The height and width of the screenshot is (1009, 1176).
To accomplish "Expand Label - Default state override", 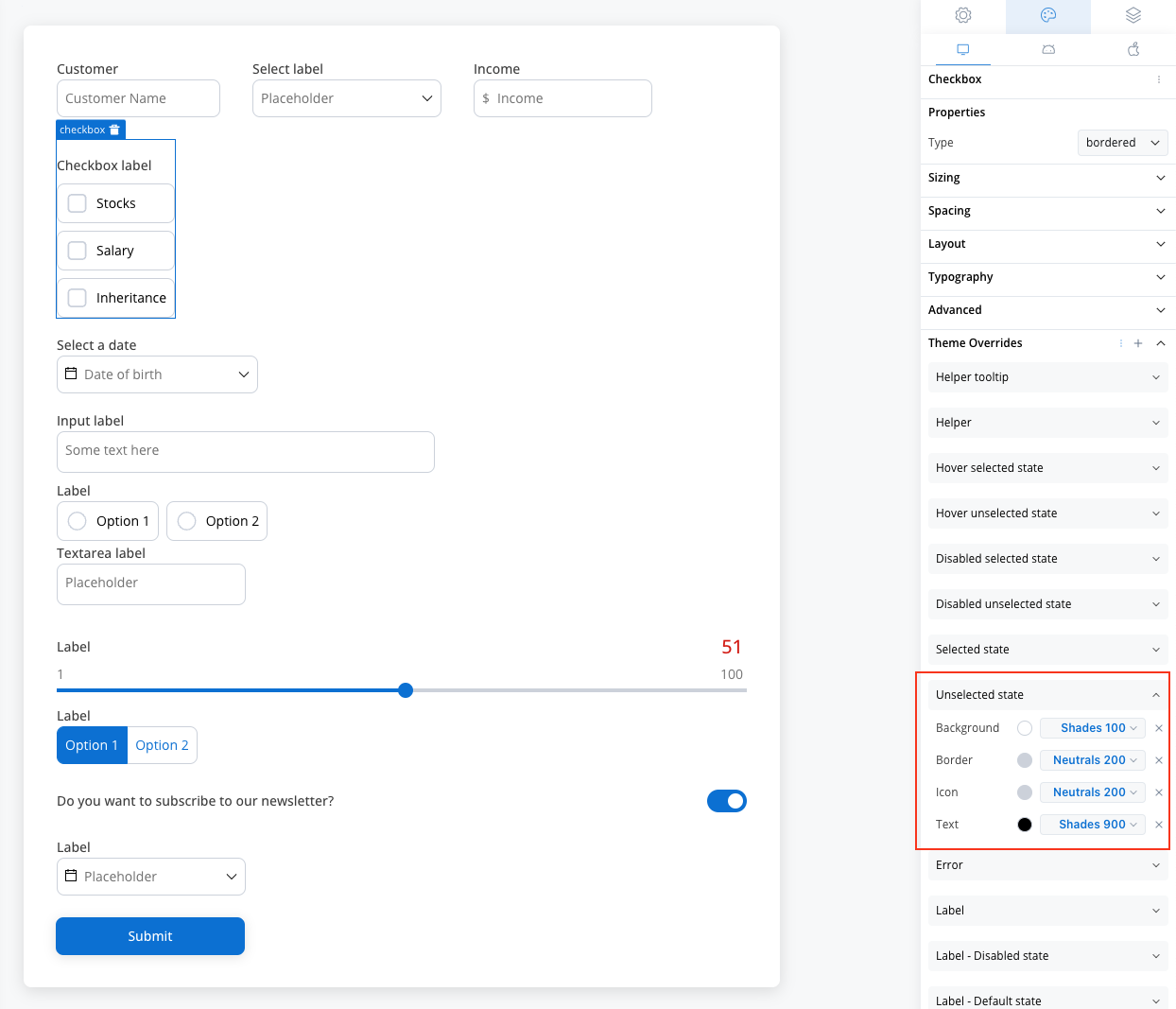I will pyautogui.click(x=1048, y=1000).
